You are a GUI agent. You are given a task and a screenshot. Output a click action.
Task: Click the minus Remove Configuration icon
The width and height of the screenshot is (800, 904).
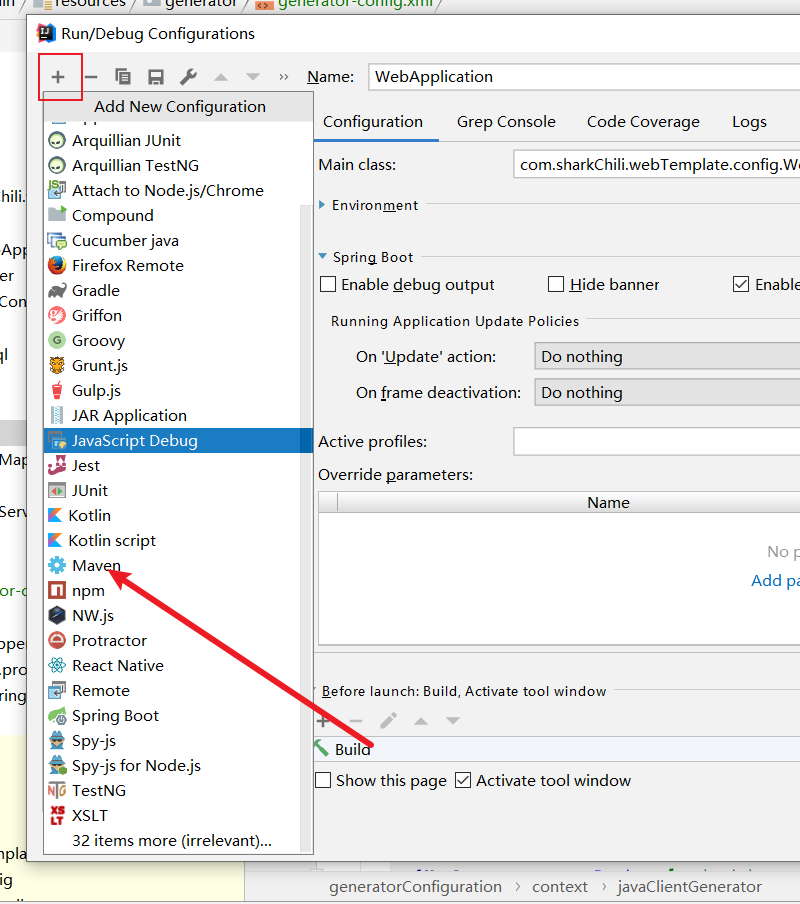tap(91, 77)
